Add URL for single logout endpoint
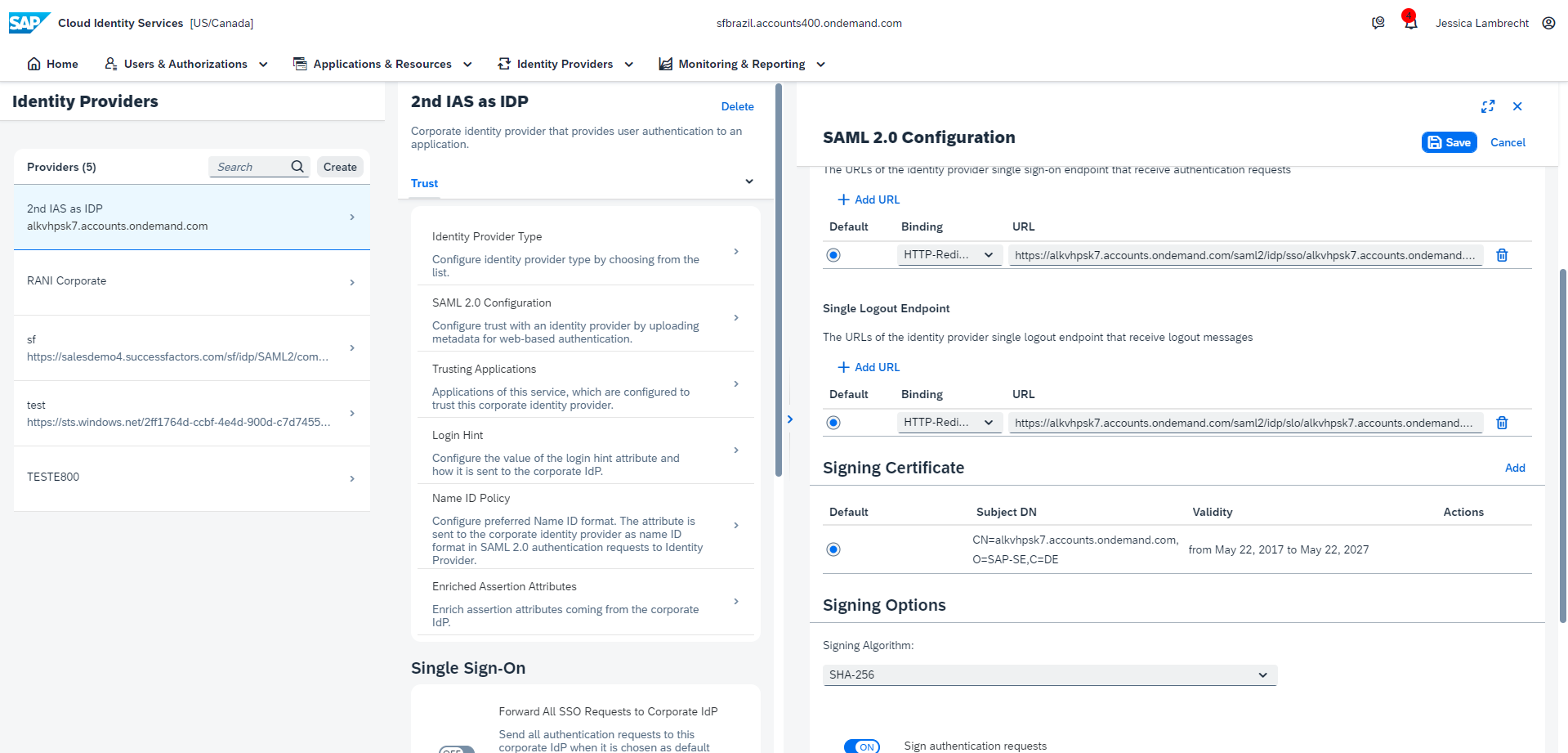Screen dimensions: 1568x753 click(x=869, y=367)
